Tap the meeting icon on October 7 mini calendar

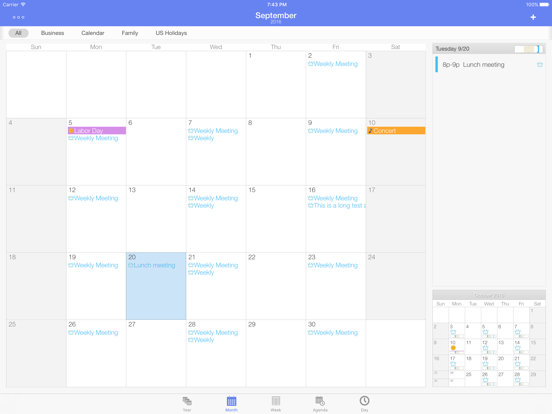point(518,332)
